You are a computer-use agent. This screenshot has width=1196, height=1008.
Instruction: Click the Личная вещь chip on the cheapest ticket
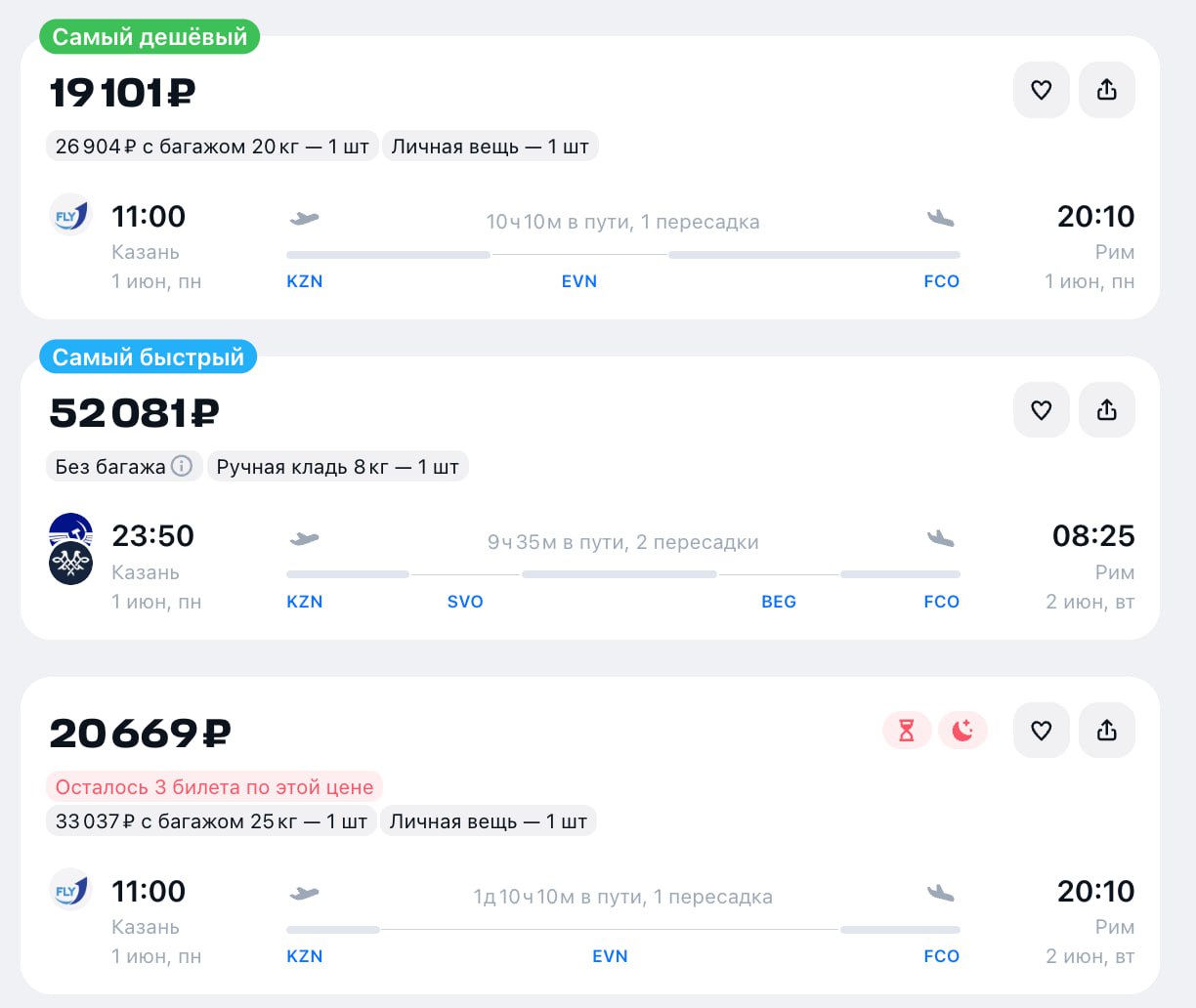click(x=490, y=147)
